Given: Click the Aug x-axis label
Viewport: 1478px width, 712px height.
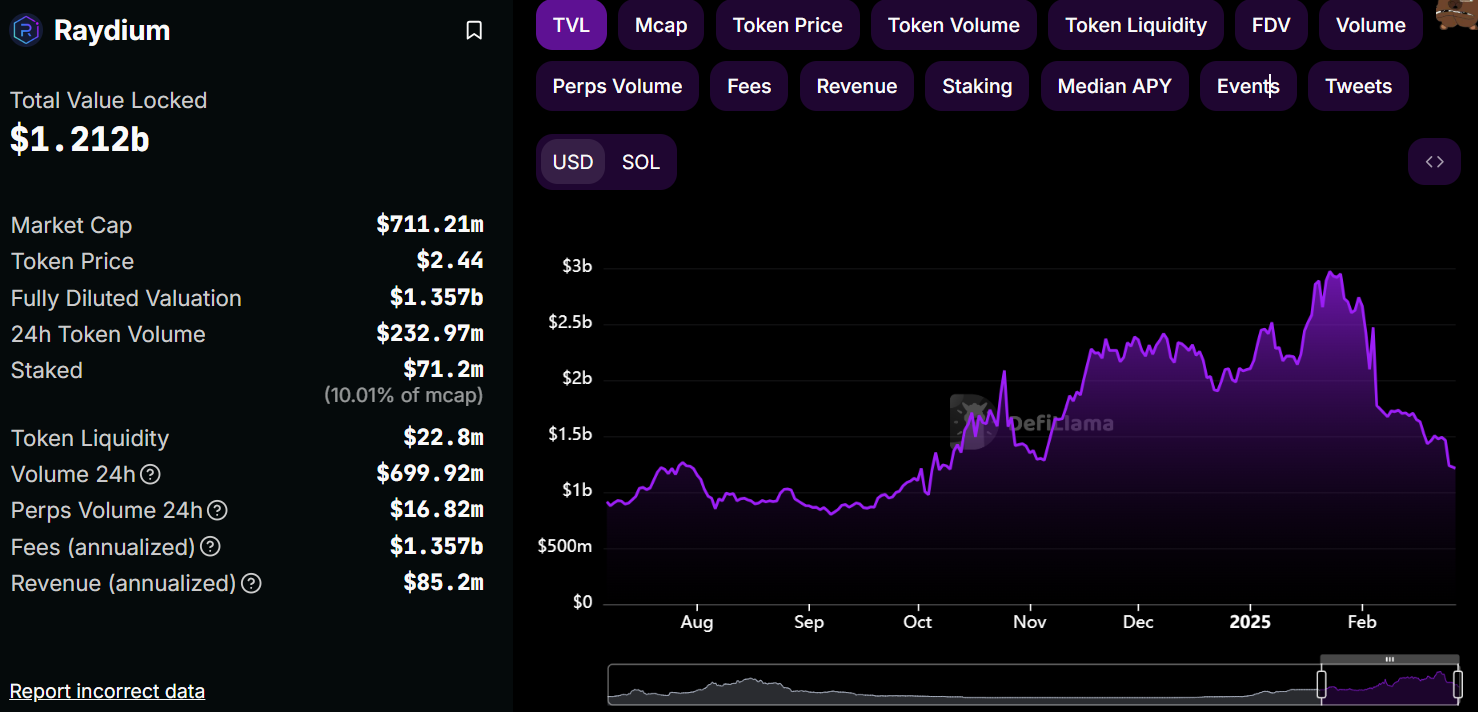Looking at the screenshot, I should [697, 622].
